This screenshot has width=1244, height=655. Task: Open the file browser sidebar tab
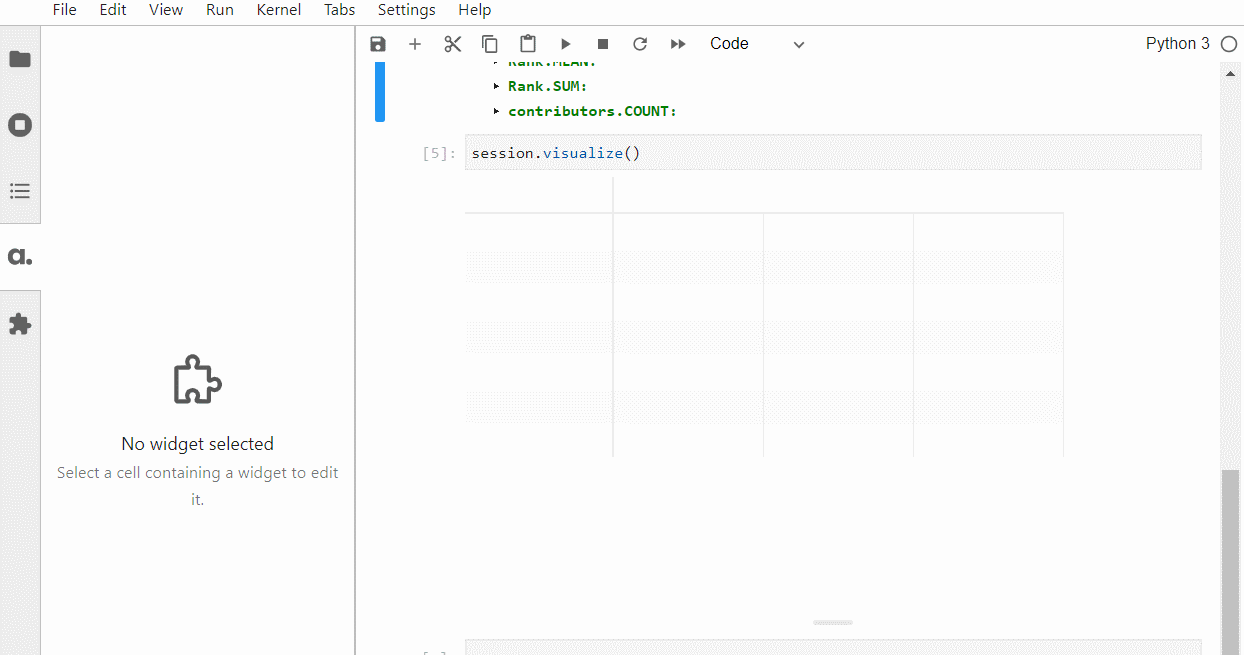coord(20,59)
